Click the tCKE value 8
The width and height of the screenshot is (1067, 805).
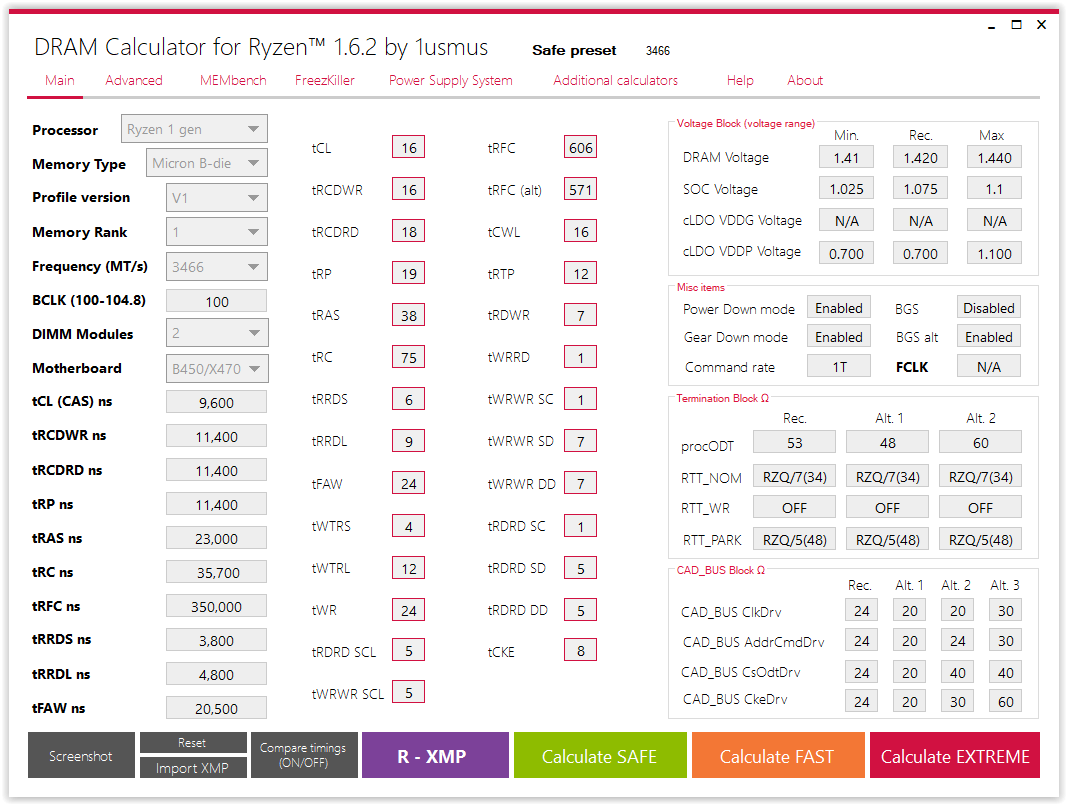click(x=580, y=651)
